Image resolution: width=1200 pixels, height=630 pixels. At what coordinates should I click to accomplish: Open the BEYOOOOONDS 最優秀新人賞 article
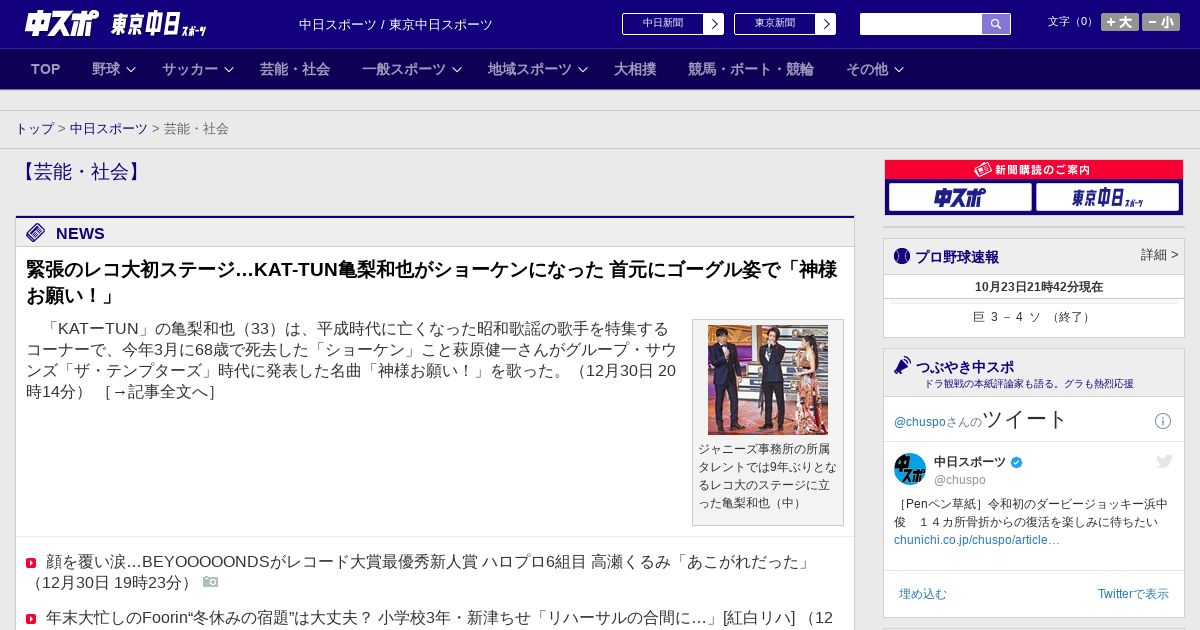[419, 572]
